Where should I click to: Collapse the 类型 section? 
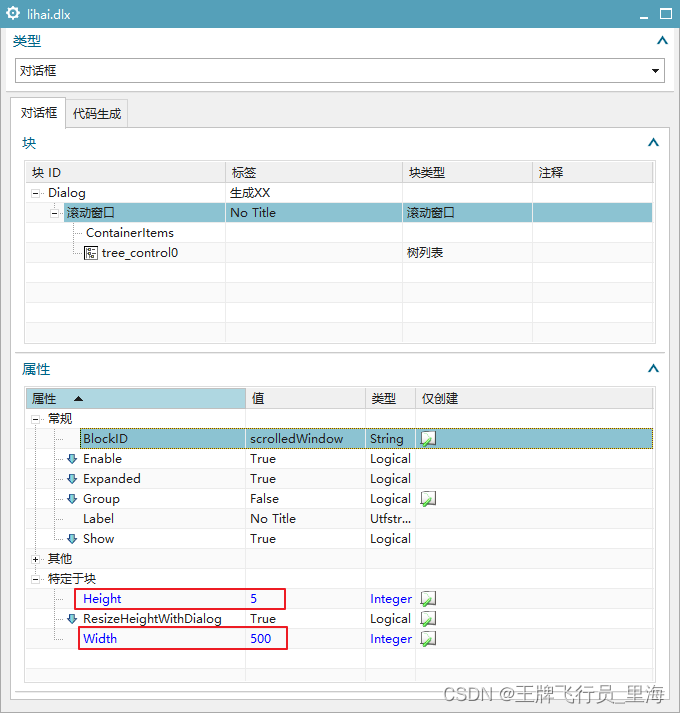[x=662, y=41]
